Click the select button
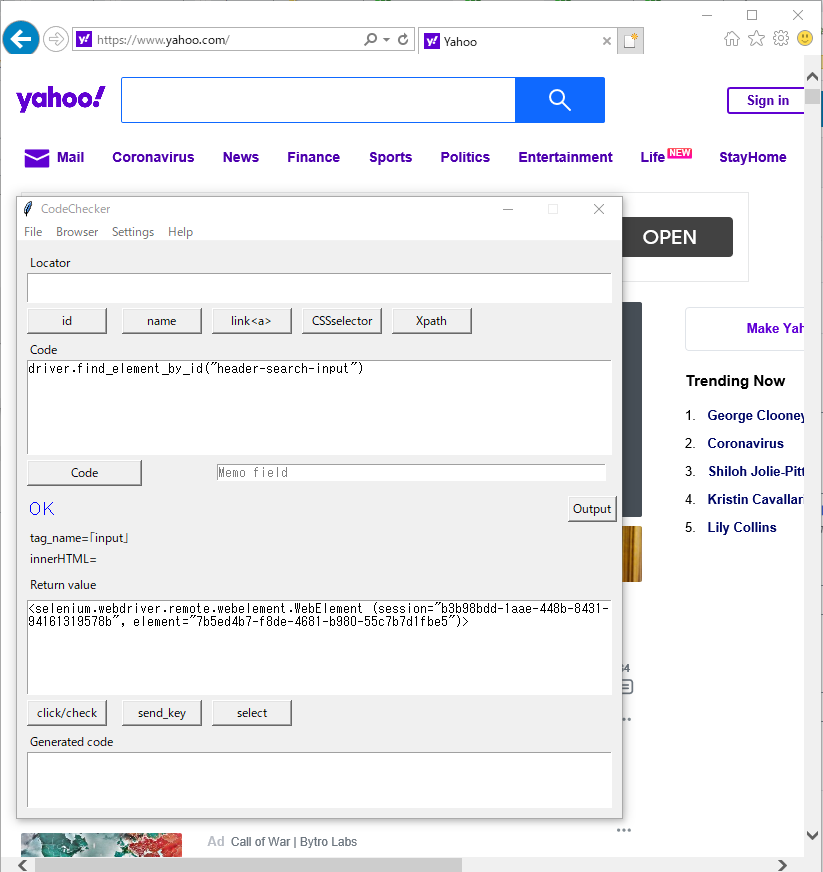Image resolution: width=823 pixels, height=872 pixels. (x=251, y=713)
